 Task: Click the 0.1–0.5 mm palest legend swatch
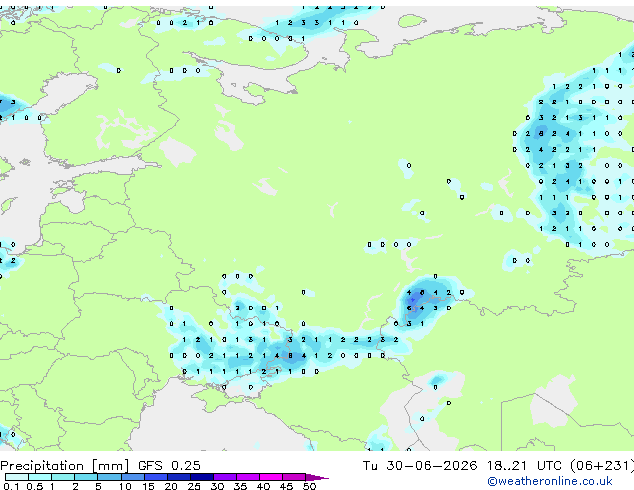coord(17,477)
